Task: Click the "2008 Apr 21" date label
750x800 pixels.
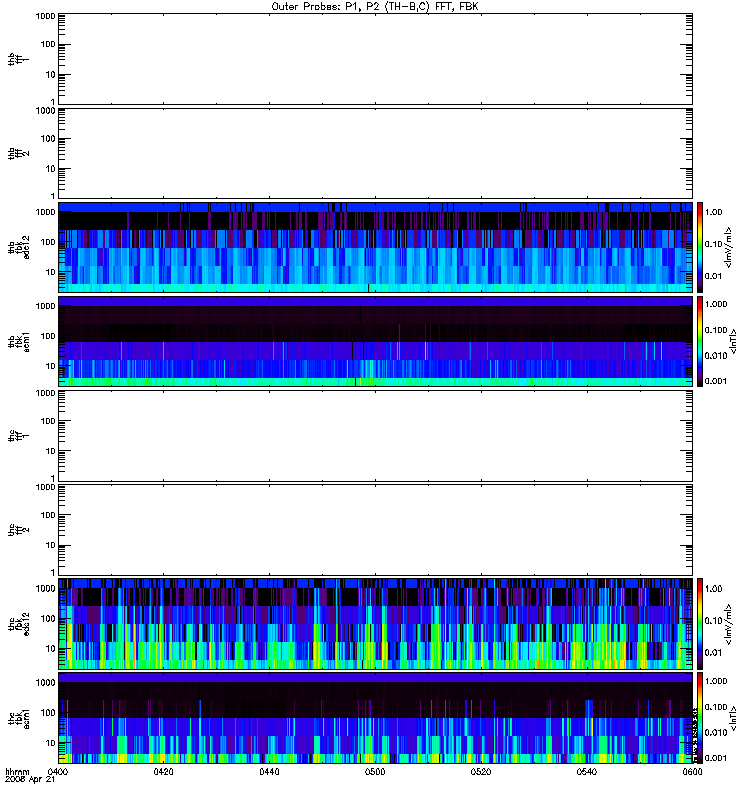Action: coord(30,780)
